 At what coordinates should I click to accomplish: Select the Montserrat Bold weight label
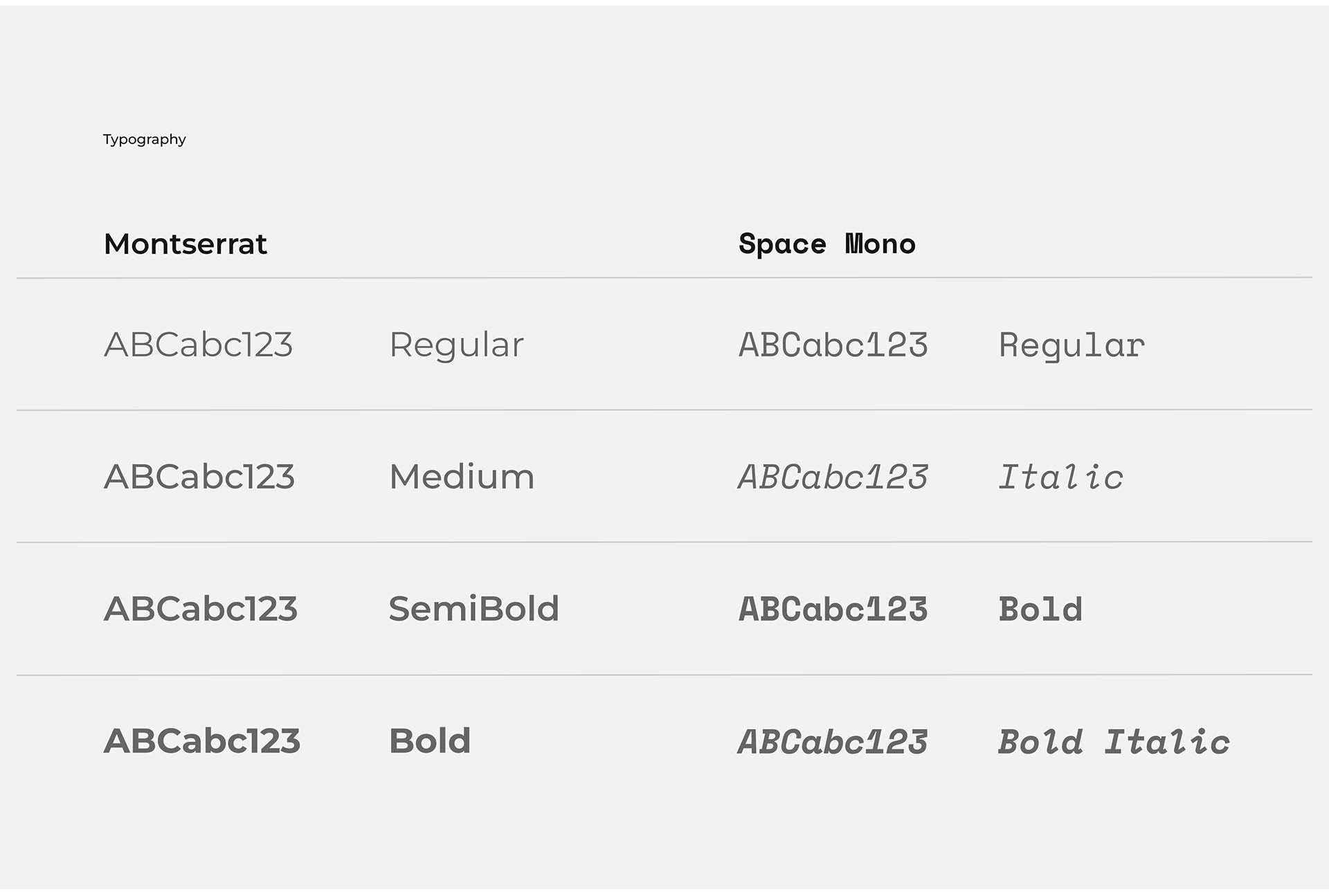pyautogui.click(x=430, y=741)
